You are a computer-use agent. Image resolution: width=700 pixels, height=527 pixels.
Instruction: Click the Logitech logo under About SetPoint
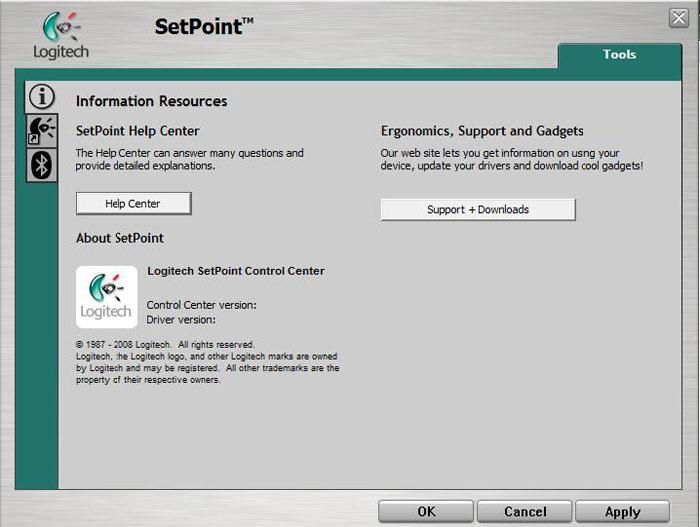[x=107, y=297]
